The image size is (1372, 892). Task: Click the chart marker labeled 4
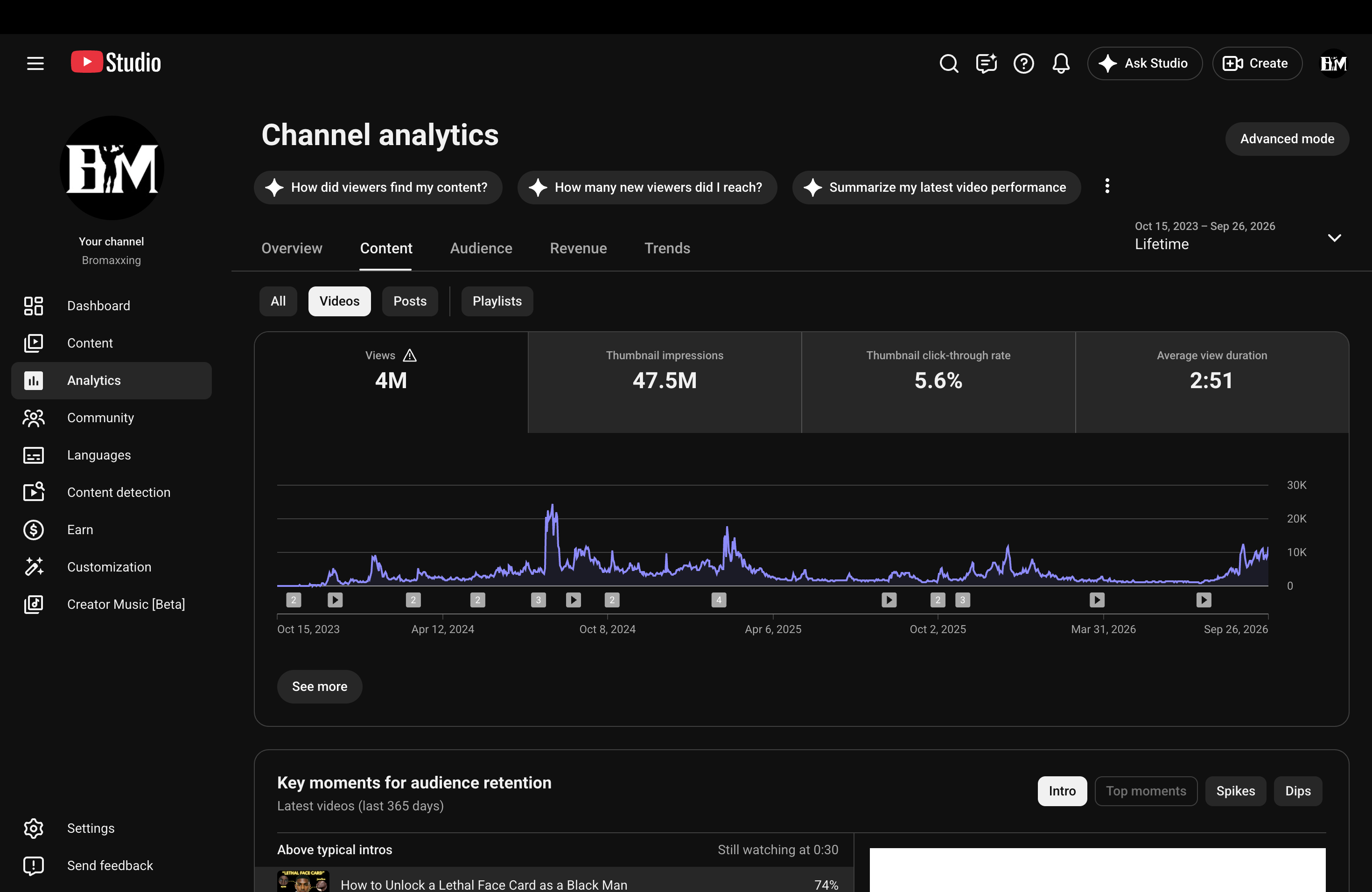point(718,600)
